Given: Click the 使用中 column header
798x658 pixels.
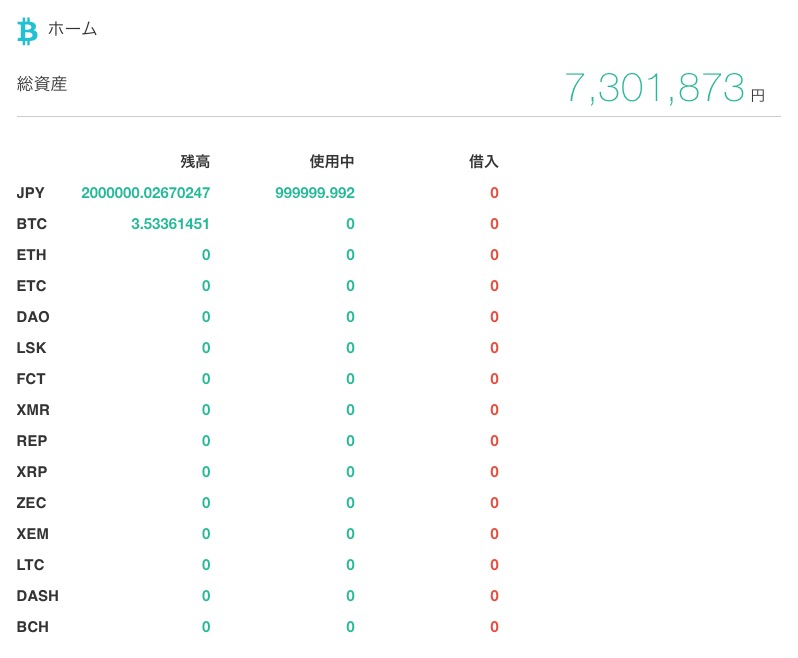Looking at the screenshot, I should tap(332, 162).
